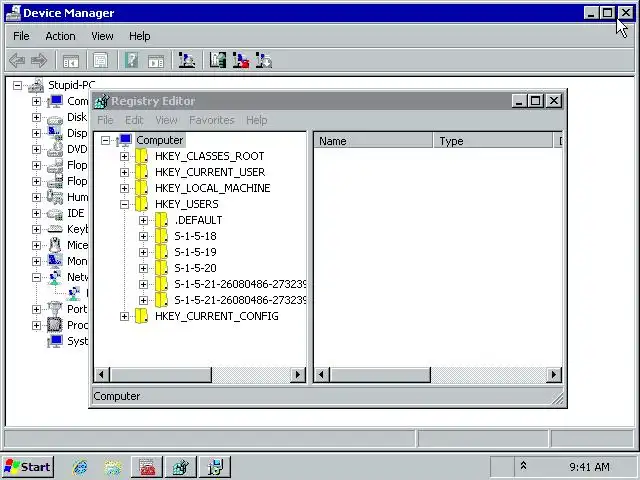Viewport: 640px width, 480px height.
Task: Select the HKEY_USERS key label
Action: coord(187,204)
